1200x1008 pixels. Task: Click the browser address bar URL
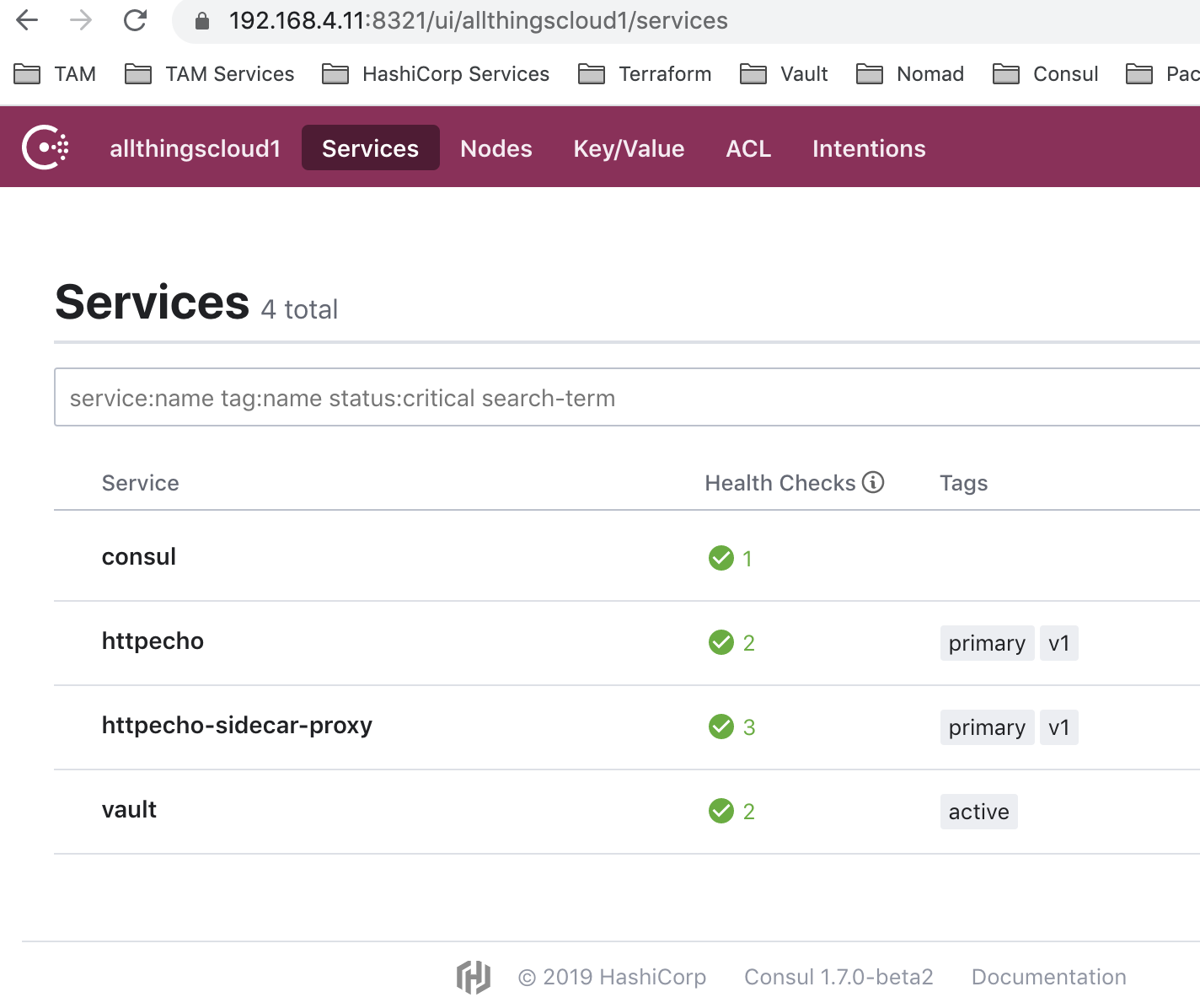(479, 20)
